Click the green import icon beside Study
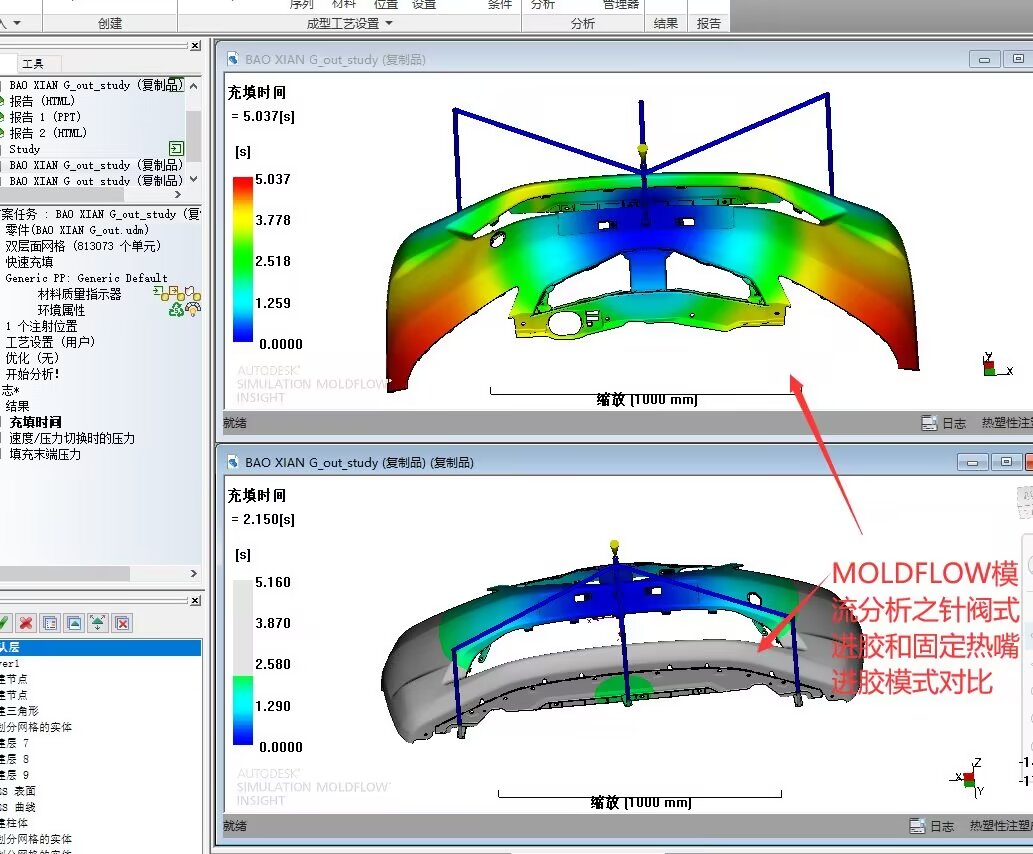 click(176, 149)
